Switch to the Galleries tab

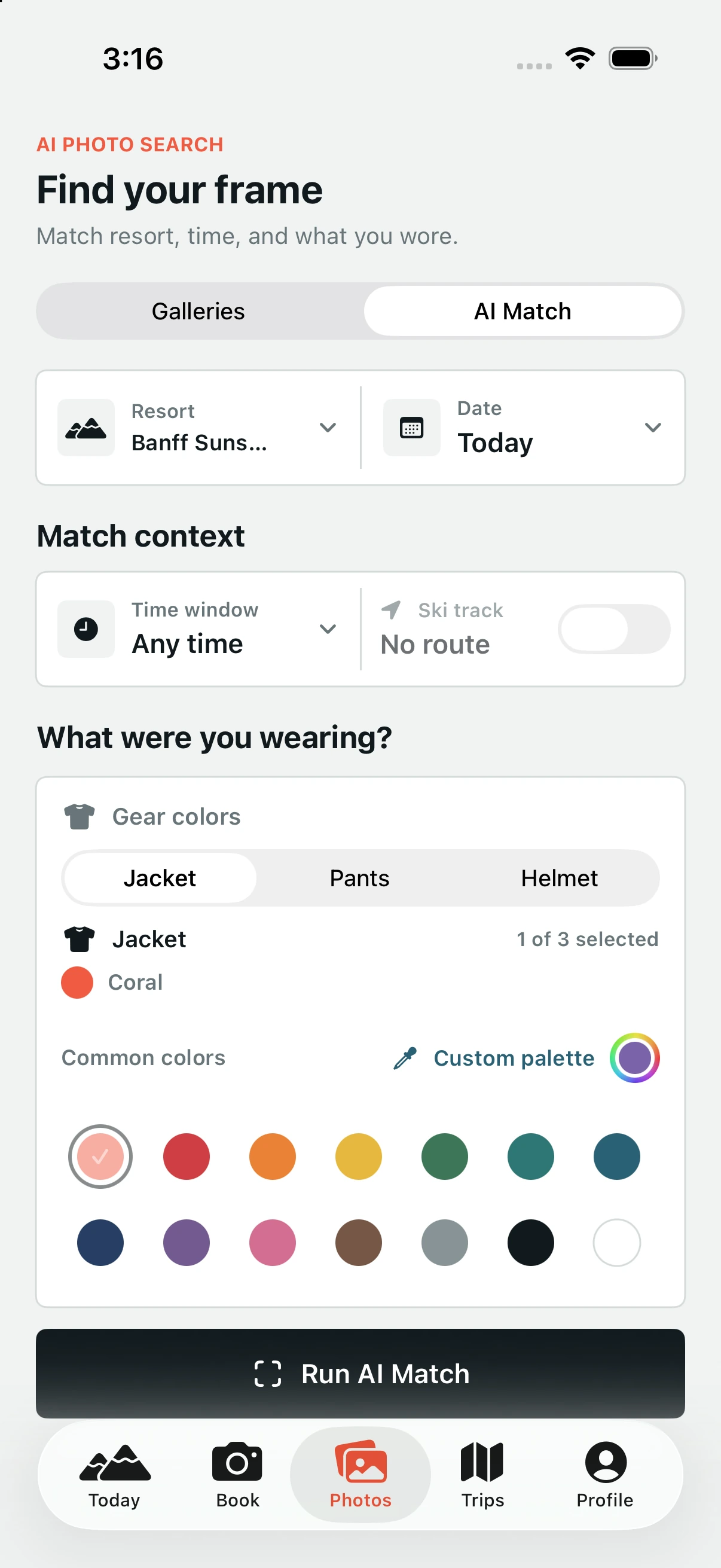point(198,311)
